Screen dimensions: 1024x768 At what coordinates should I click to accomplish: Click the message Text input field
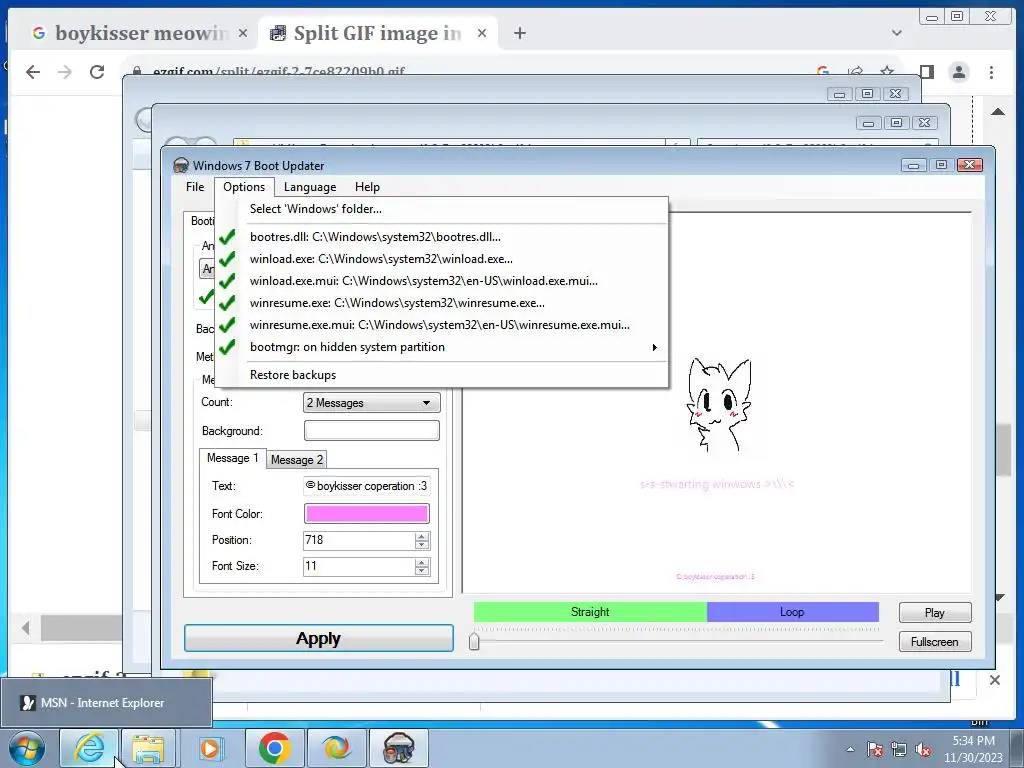coord(366,486)
